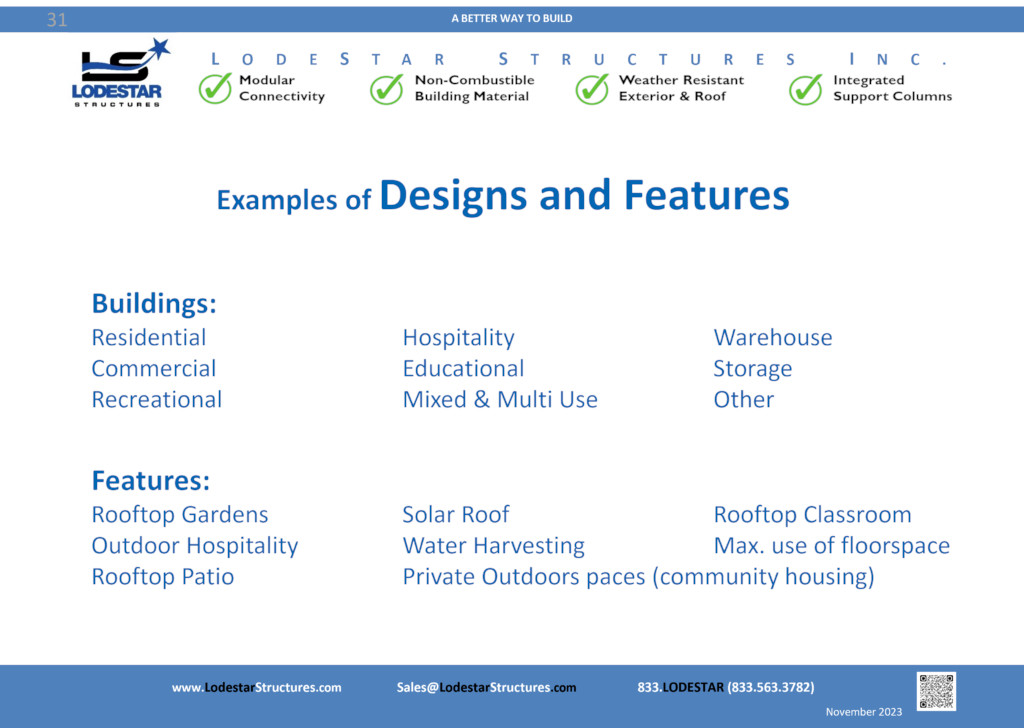This screenshot has height=728, width=1024.
Task: Select the 'Solar Roof' text
Action: coord(456,514)
